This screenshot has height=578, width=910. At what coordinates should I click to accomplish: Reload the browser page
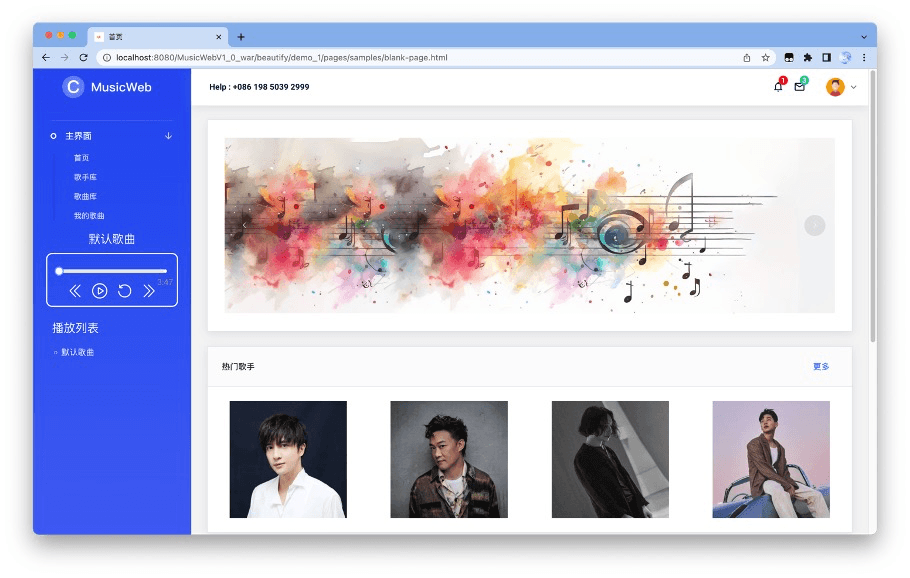tap(84, 57)
